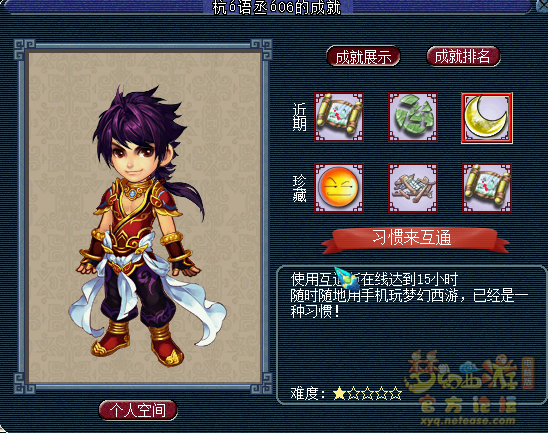
Task: Click the last empty difficulty star
Action: tap(395, 393)
